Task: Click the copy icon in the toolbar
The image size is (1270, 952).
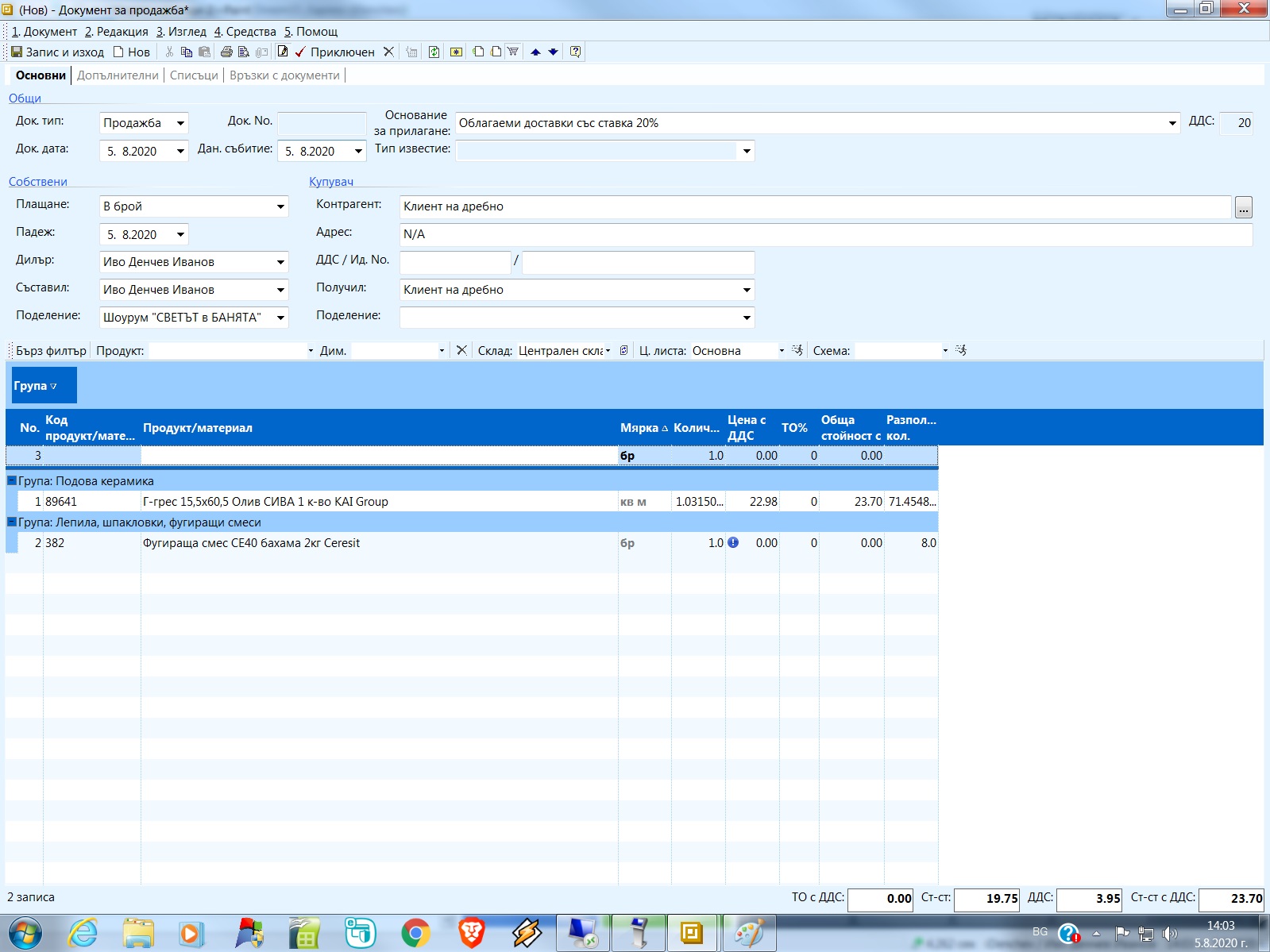Action: (187, 52)
